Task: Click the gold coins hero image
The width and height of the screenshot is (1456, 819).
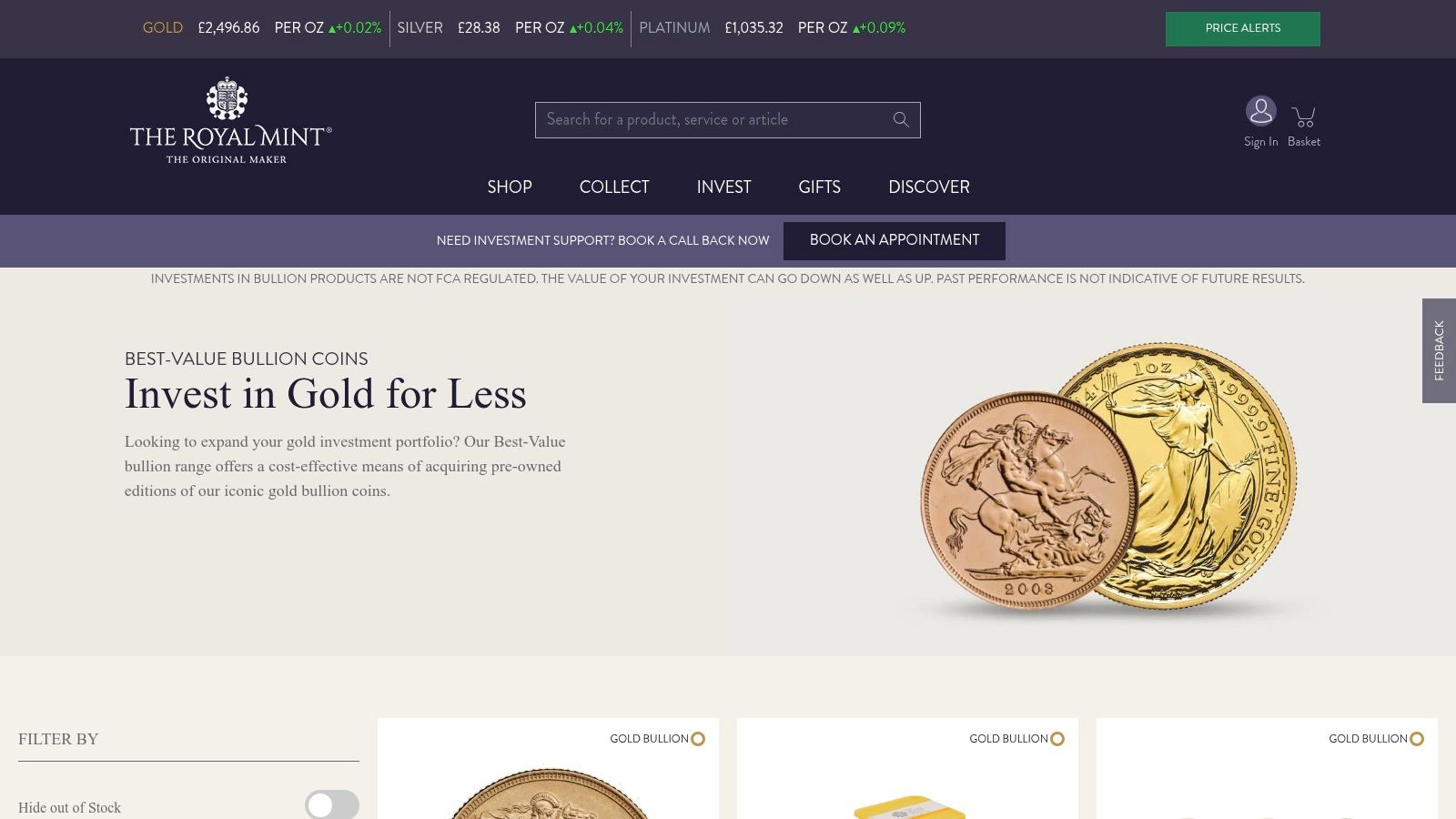Action: 1108,478
